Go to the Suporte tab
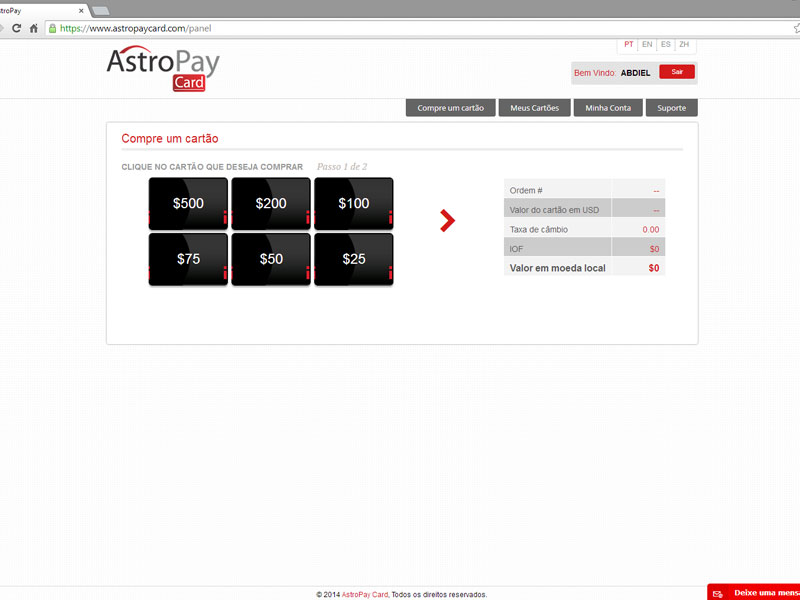 coord(671,107)
